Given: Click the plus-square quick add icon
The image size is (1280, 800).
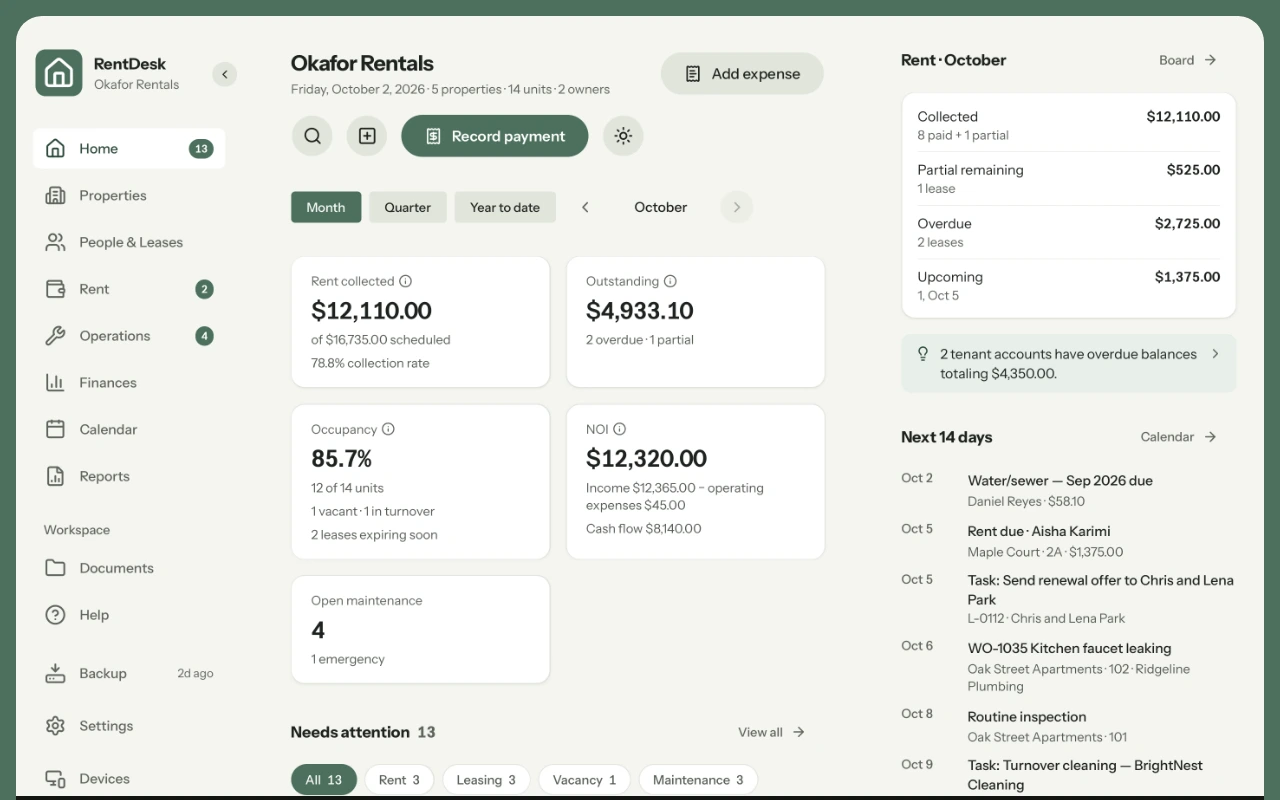Looking at the screenshot, I should [367, 136].
